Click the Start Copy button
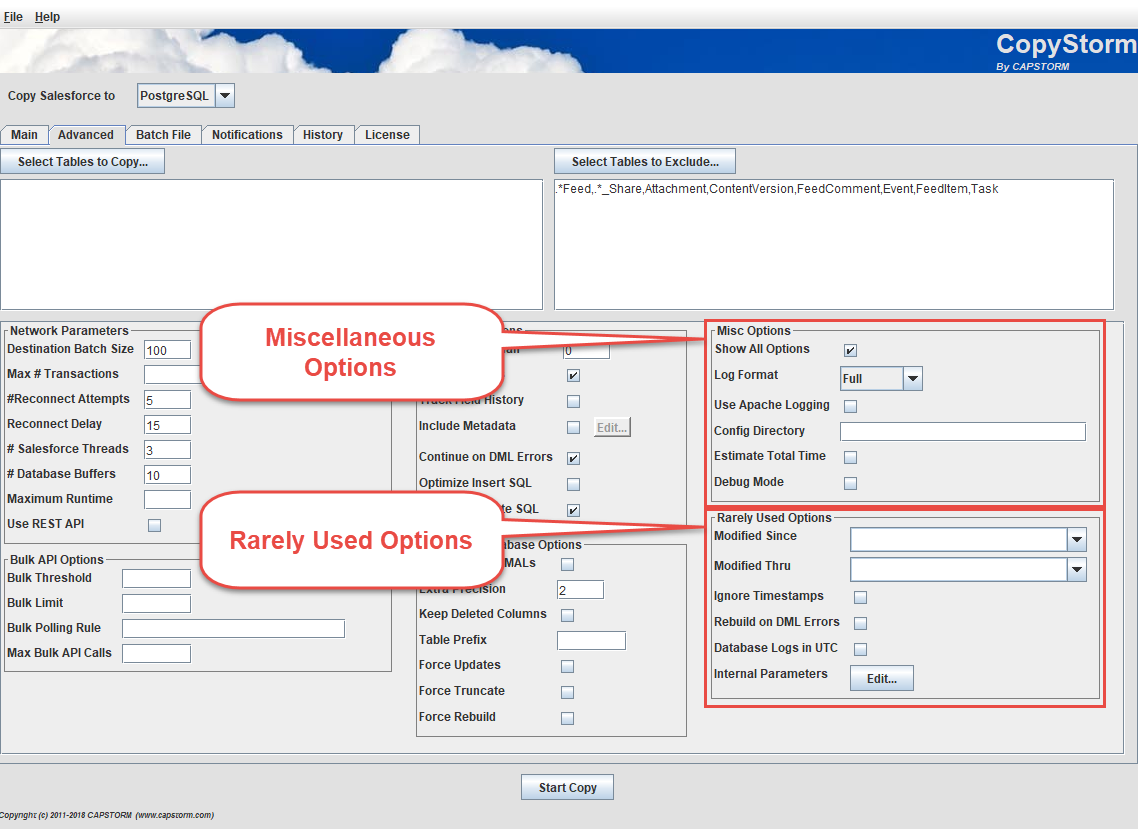1138x829 pixels. (568, 788)
